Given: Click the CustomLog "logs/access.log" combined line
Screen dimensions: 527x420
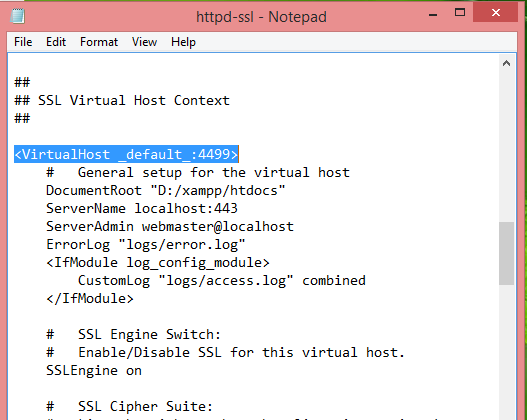Looking at the screenshot, I should point(222,281).
